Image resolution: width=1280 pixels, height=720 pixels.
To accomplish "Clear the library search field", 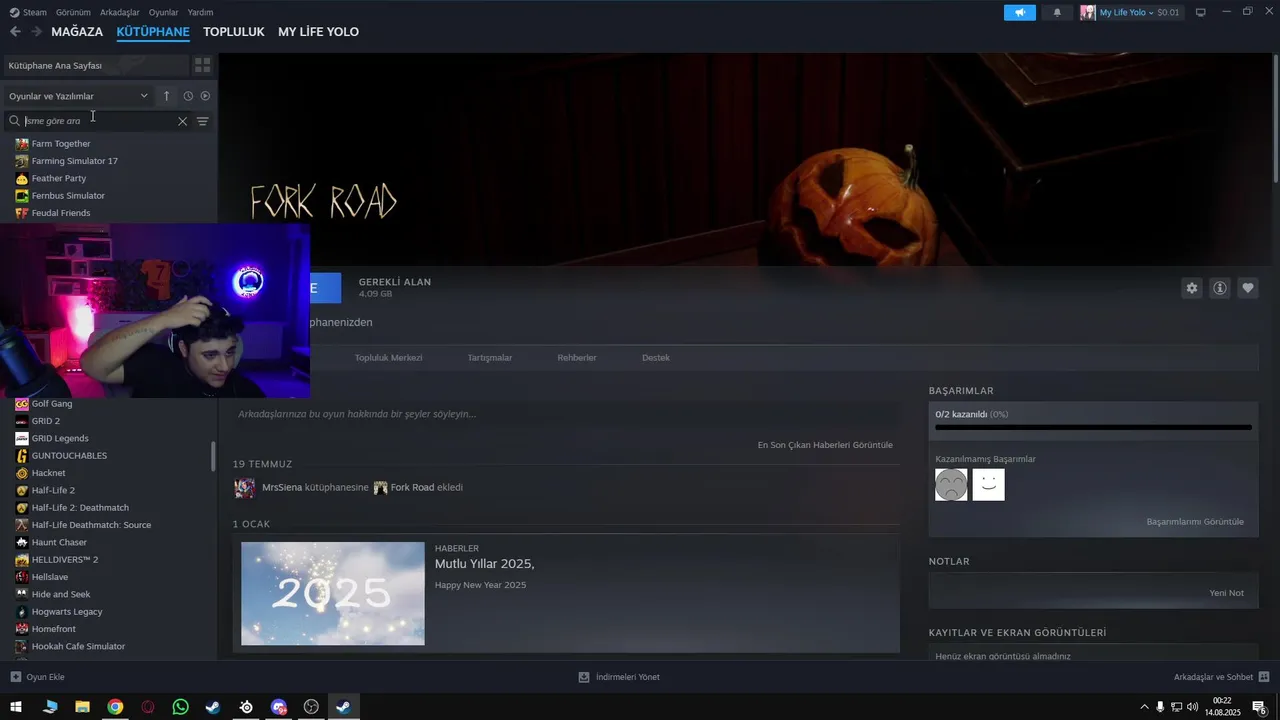I will pyautogui.click(x=182, y=121).
